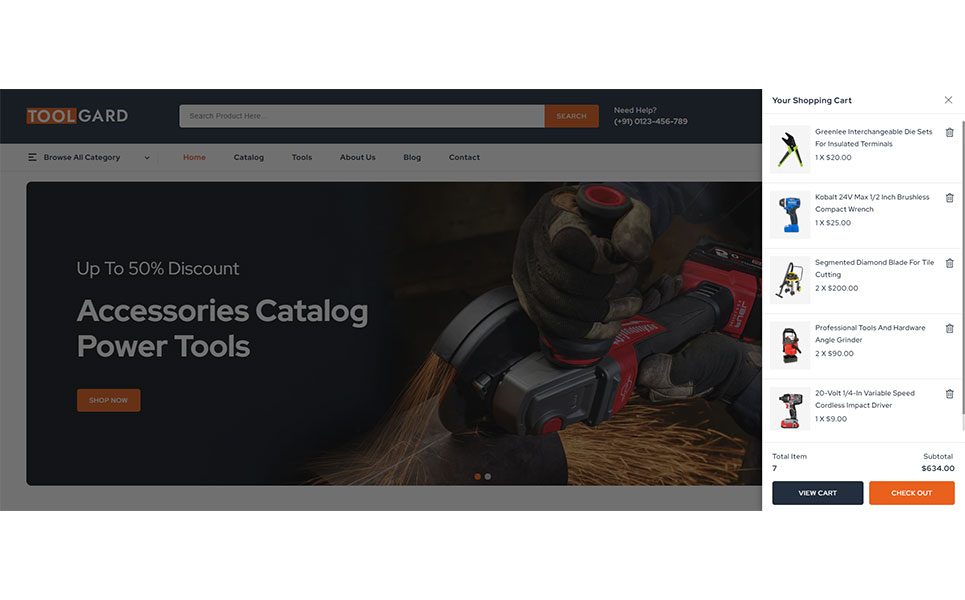
Task: Remove Greenlee Die Sets item with trash icon
Action: pos(949,132)
